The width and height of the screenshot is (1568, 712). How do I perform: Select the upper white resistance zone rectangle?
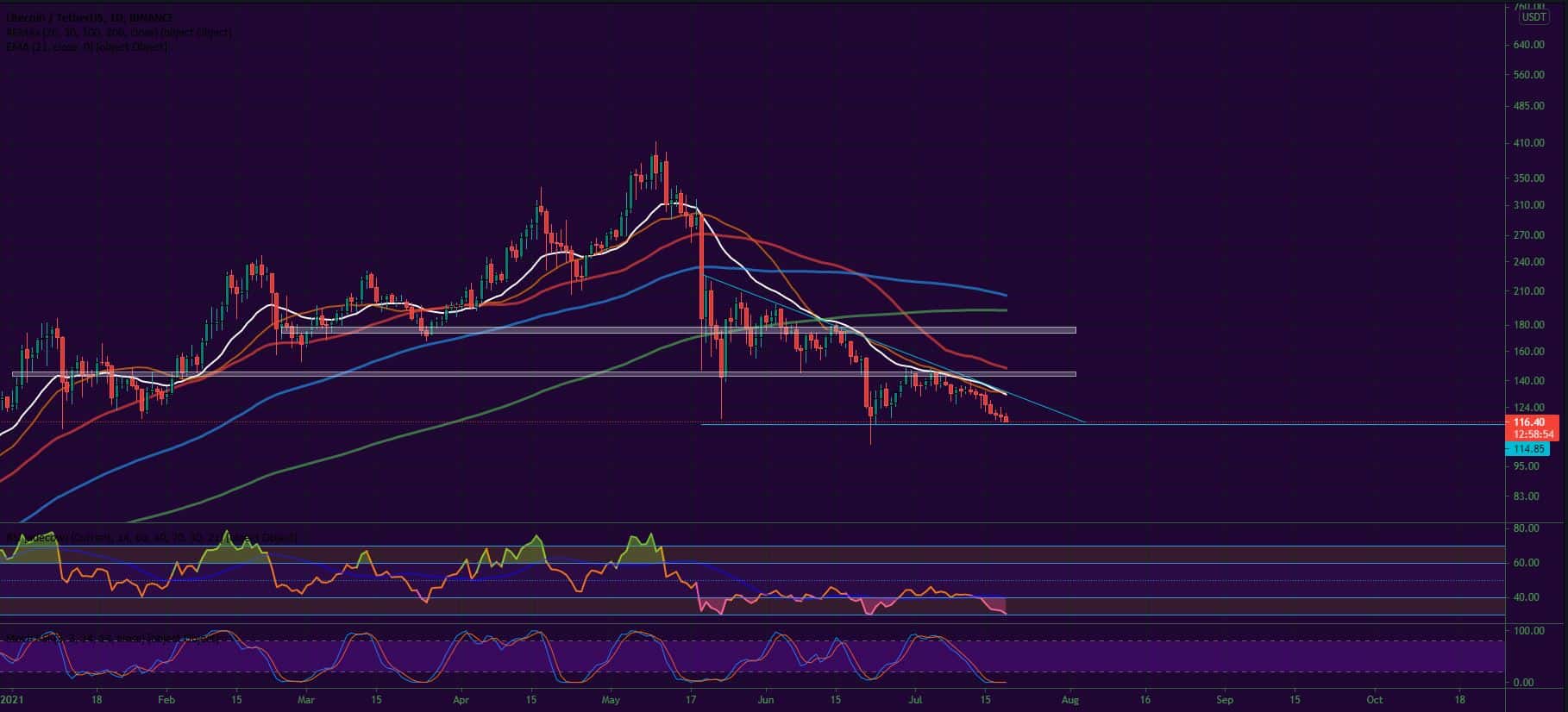(678, 330)
